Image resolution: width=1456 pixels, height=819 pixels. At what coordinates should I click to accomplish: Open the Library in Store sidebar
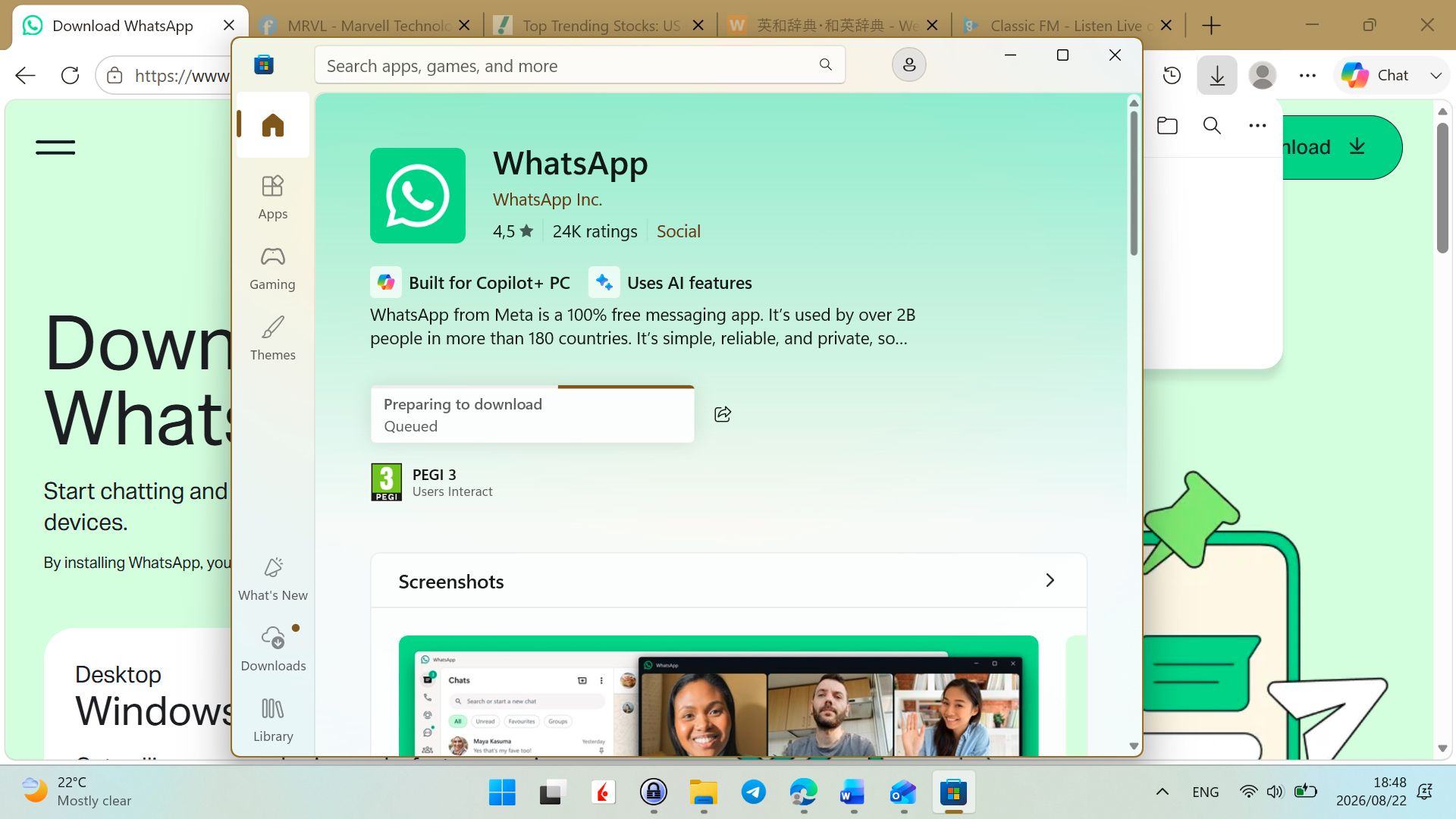coord(272,720)
